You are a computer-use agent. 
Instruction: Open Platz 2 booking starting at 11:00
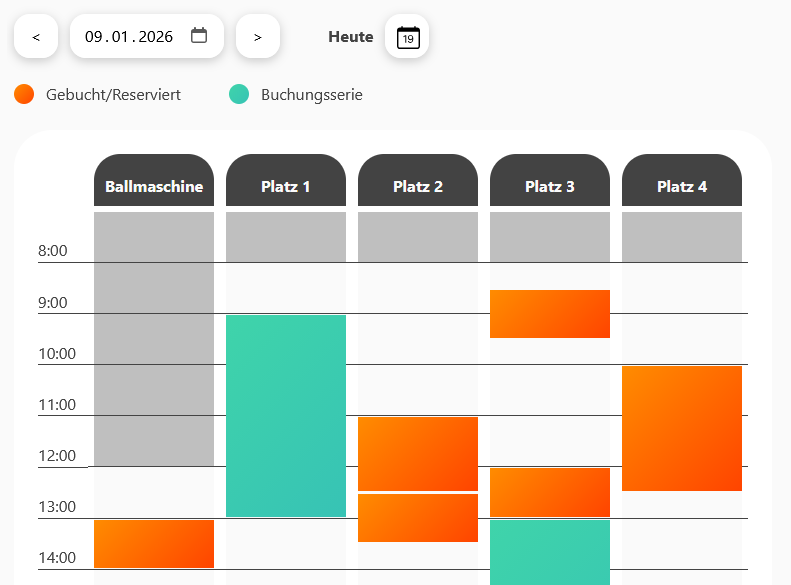(x=418, y=453)
